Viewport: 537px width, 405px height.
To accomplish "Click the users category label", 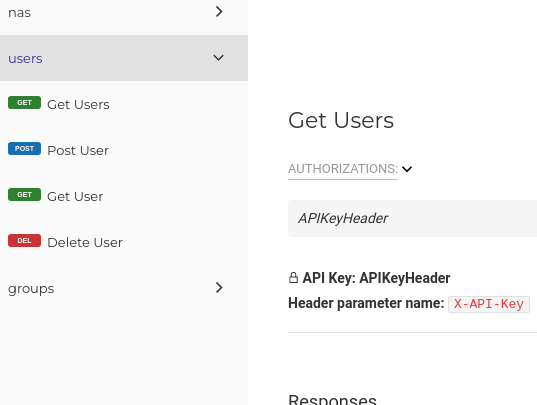I will [x=25, y=59].
